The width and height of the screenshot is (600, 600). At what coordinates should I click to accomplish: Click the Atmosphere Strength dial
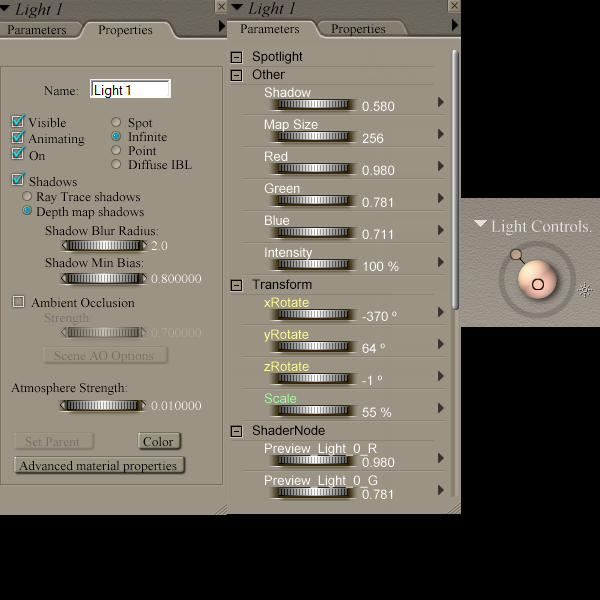pos(103,405)
